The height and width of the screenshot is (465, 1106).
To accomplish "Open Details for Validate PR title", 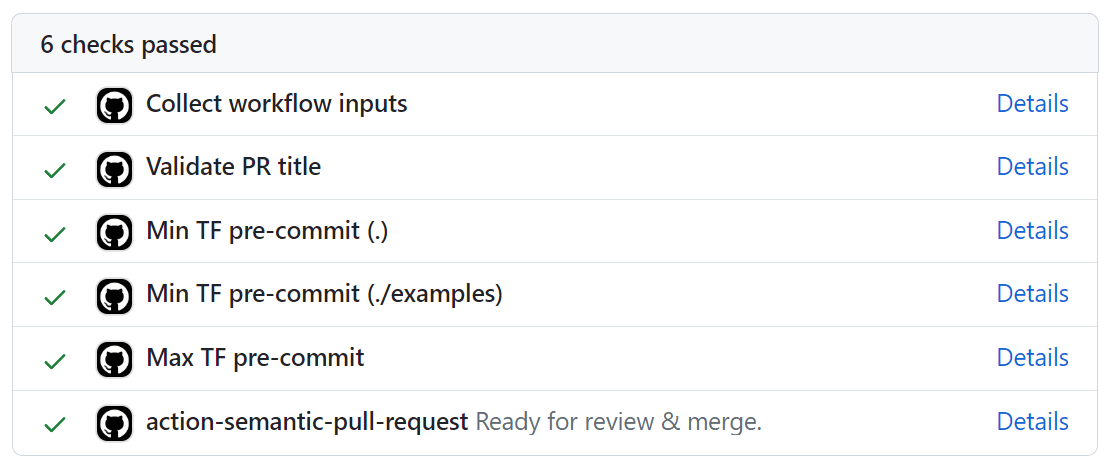I will click(1032, 167).
